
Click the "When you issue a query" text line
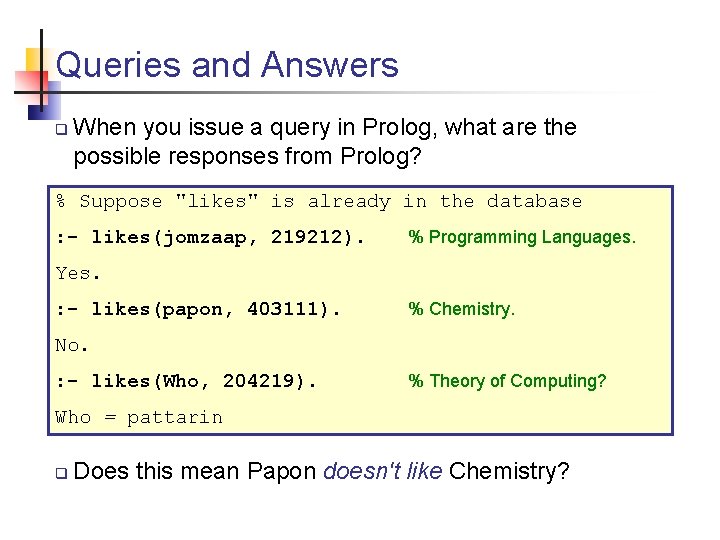tap(325, 128)
